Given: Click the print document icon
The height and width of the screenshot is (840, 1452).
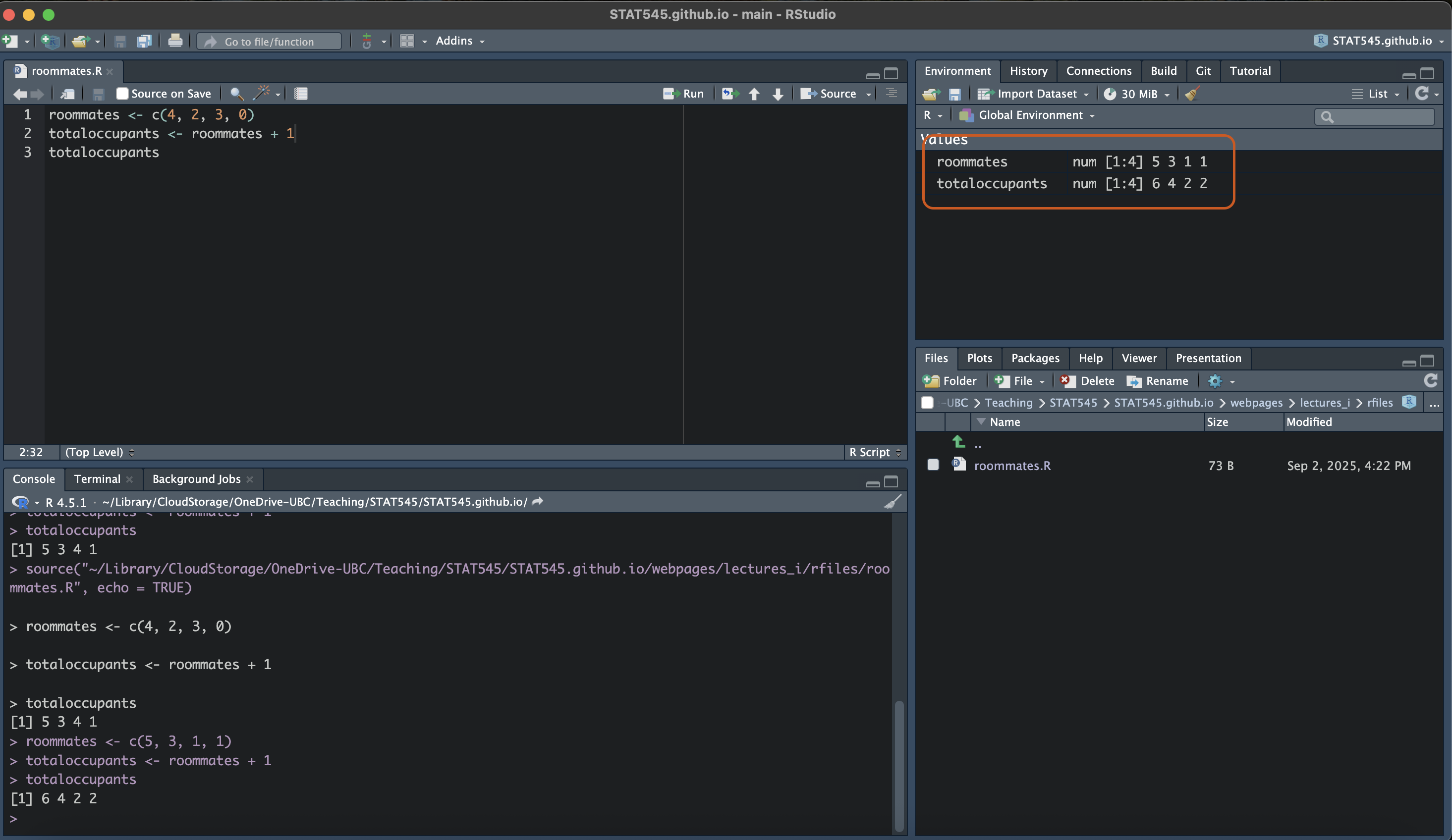Looking at the screenshot, I should point(175,41).
